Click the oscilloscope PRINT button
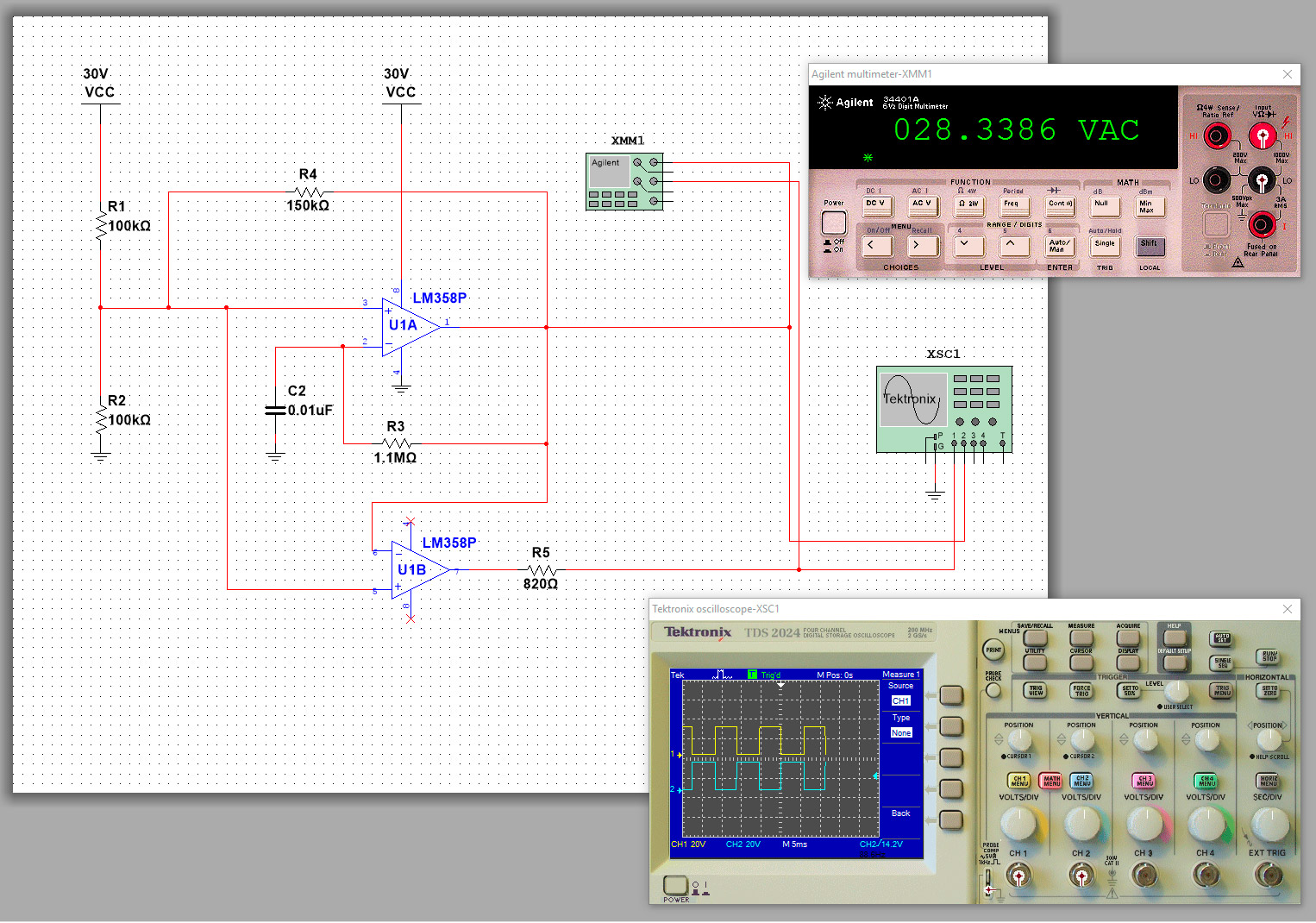Viewport: 1316px width, 923px height. pyautogui.click(x=993, y=650)
